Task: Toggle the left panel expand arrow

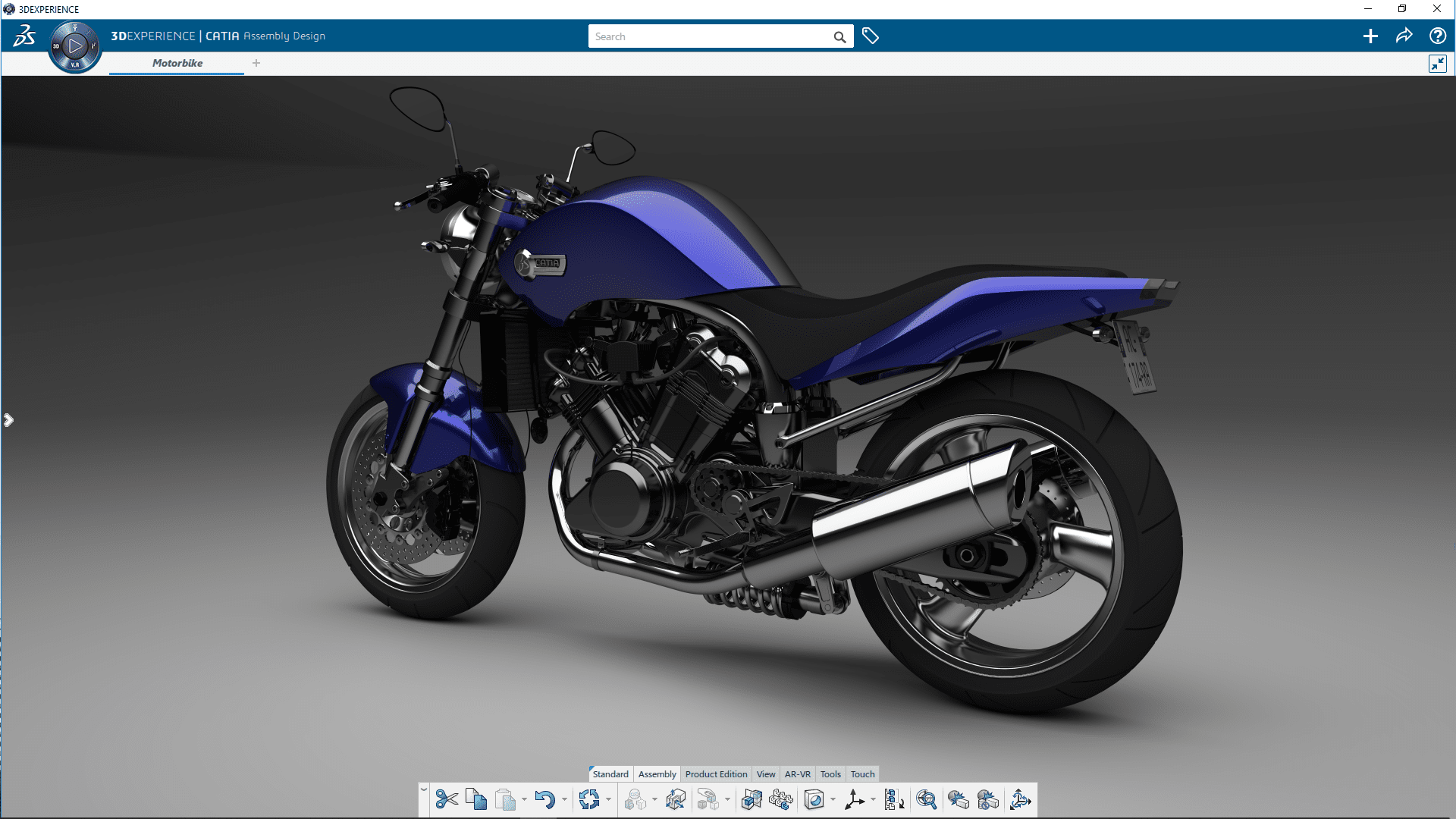Action: (8, 420)
